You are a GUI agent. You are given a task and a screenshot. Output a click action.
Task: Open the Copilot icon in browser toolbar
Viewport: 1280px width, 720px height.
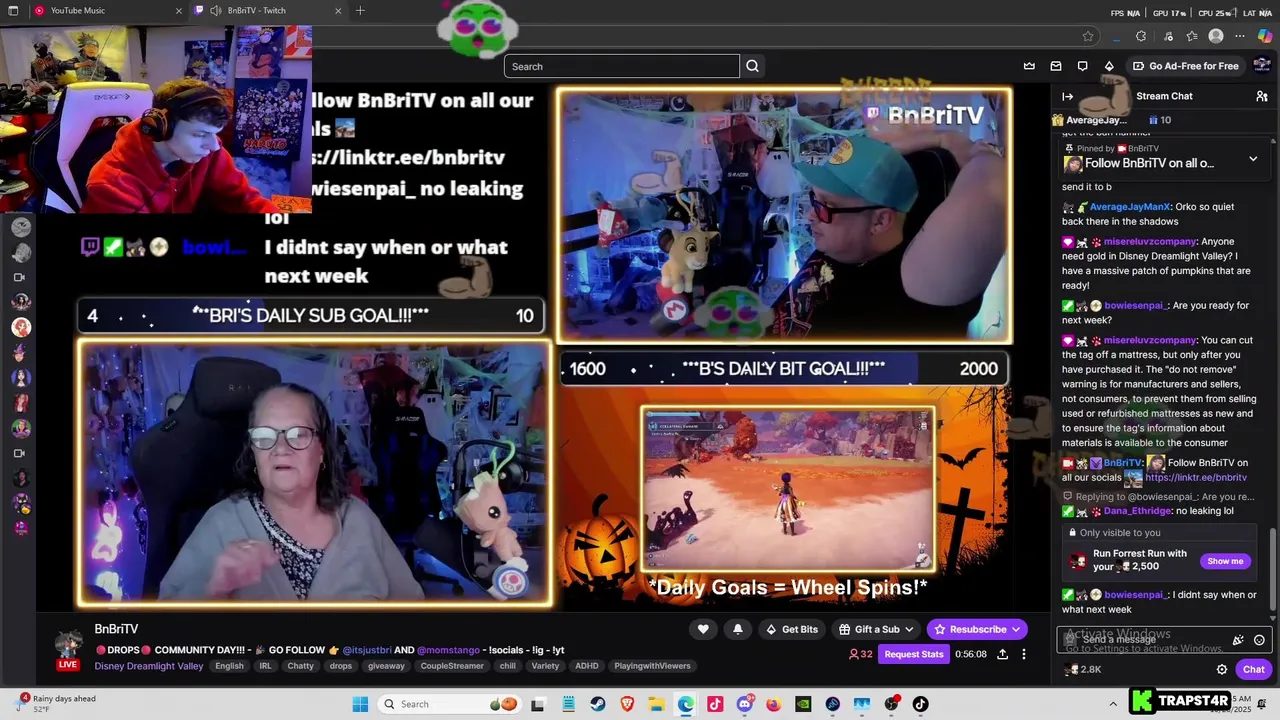1265,36
